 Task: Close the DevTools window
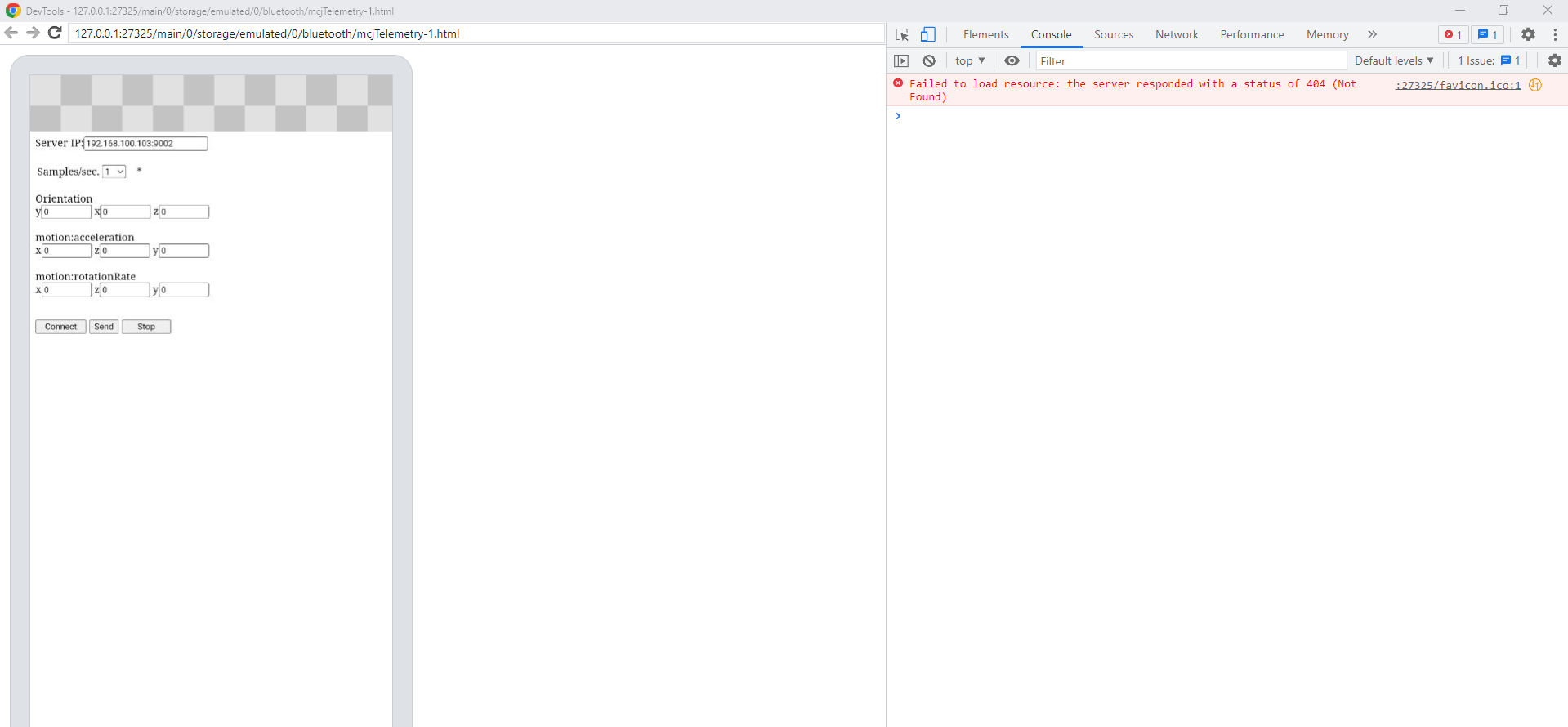click(x=1548, y=11)
